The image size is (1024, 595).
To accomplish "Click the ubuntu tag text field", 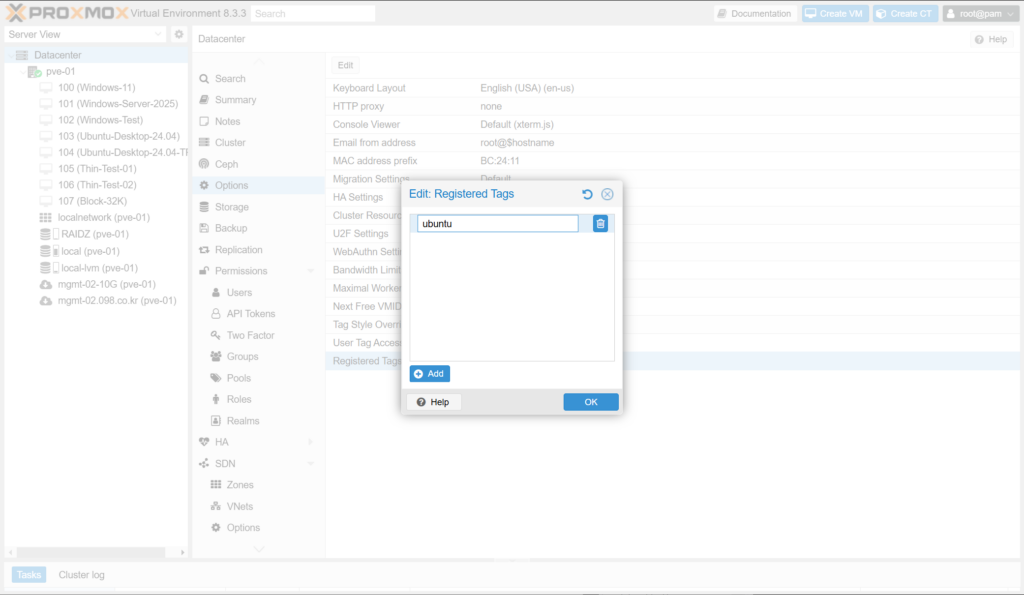I will [497, 224].
